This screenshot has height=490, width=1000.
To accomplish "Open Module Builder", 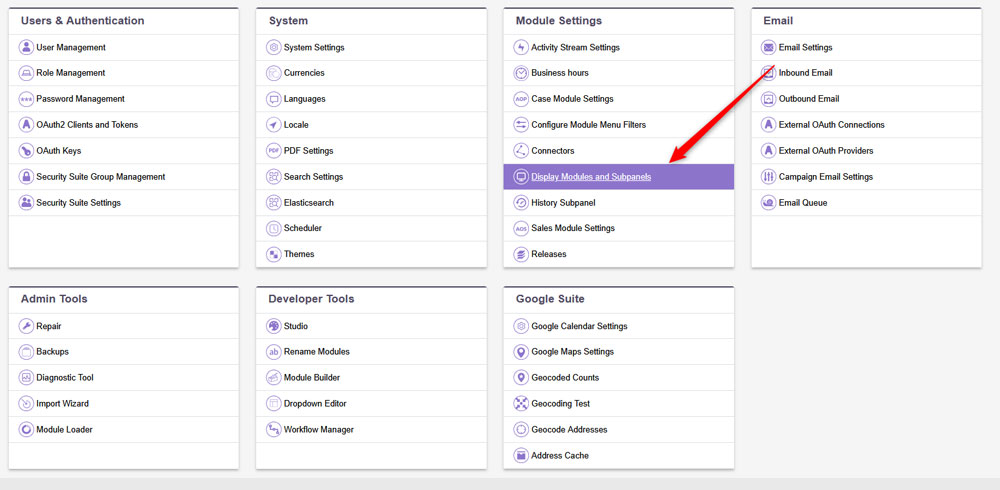I will pyautogui.click(x=312, y=378).
